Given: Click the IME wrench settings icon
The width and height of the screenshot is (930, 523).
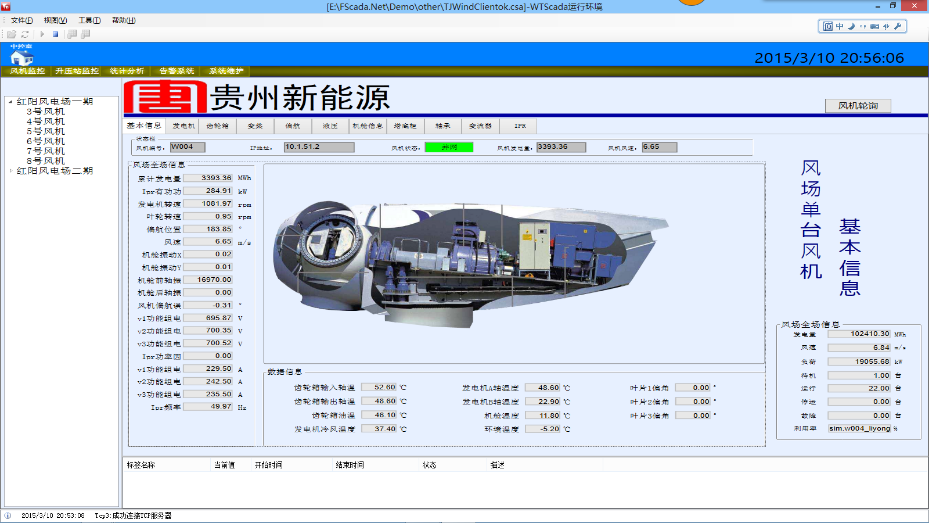Looking at the screenshot, I should tap(897, 26).
